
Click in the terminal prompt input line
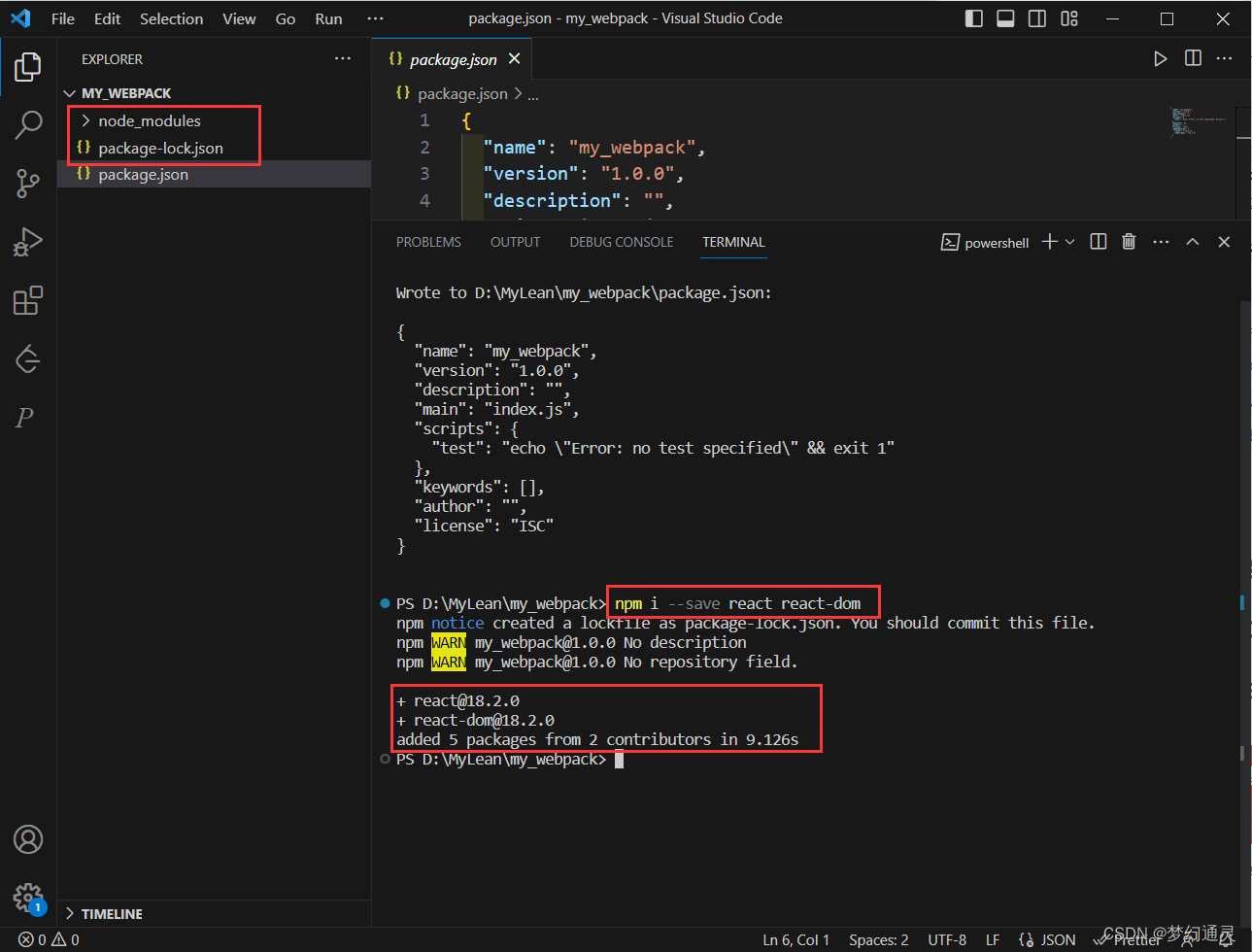pyautogui.click(x=619, y=760)
